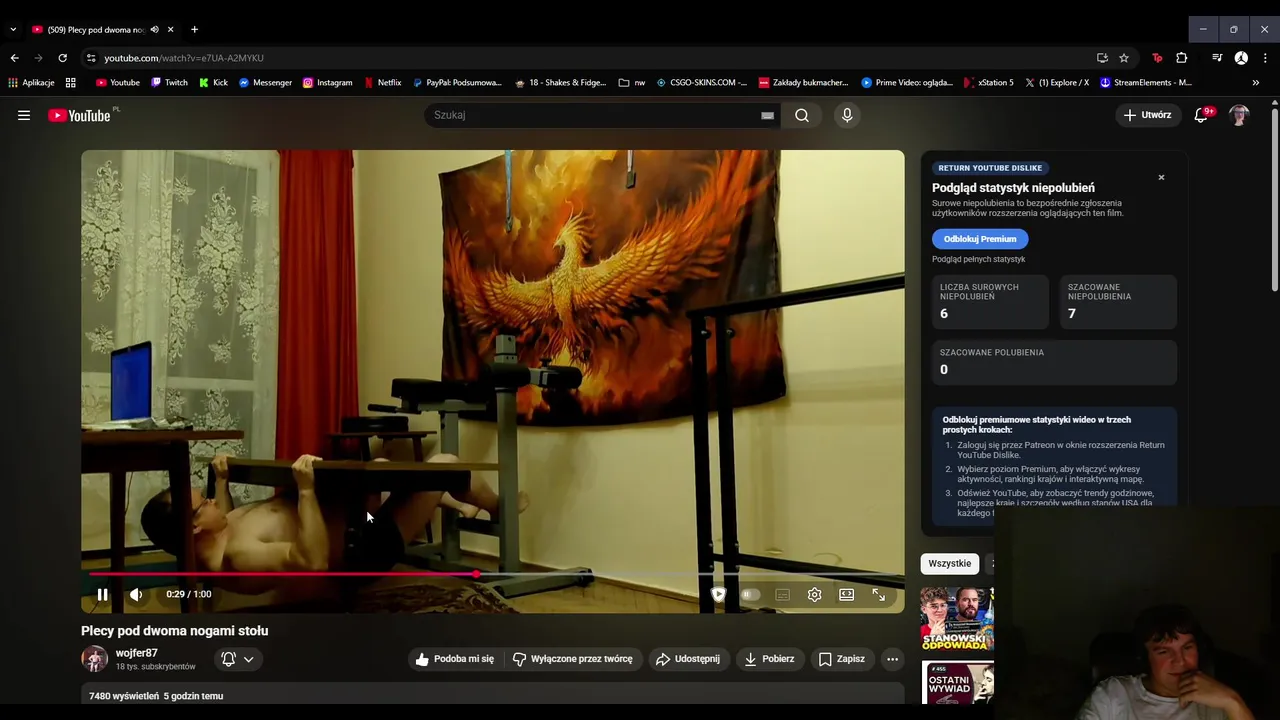This screenshot has height=720, width=1280.
Task: Open the StreamElements bookmark
Action: pyautogui.click(x=1146, y=83)
